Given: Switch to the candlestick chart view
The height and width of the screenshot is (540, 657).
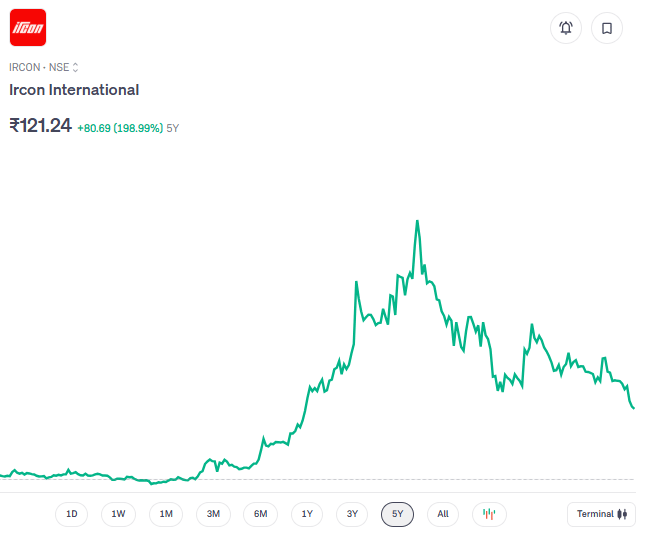Looking at the screenshot, I should tap(489, 514).
